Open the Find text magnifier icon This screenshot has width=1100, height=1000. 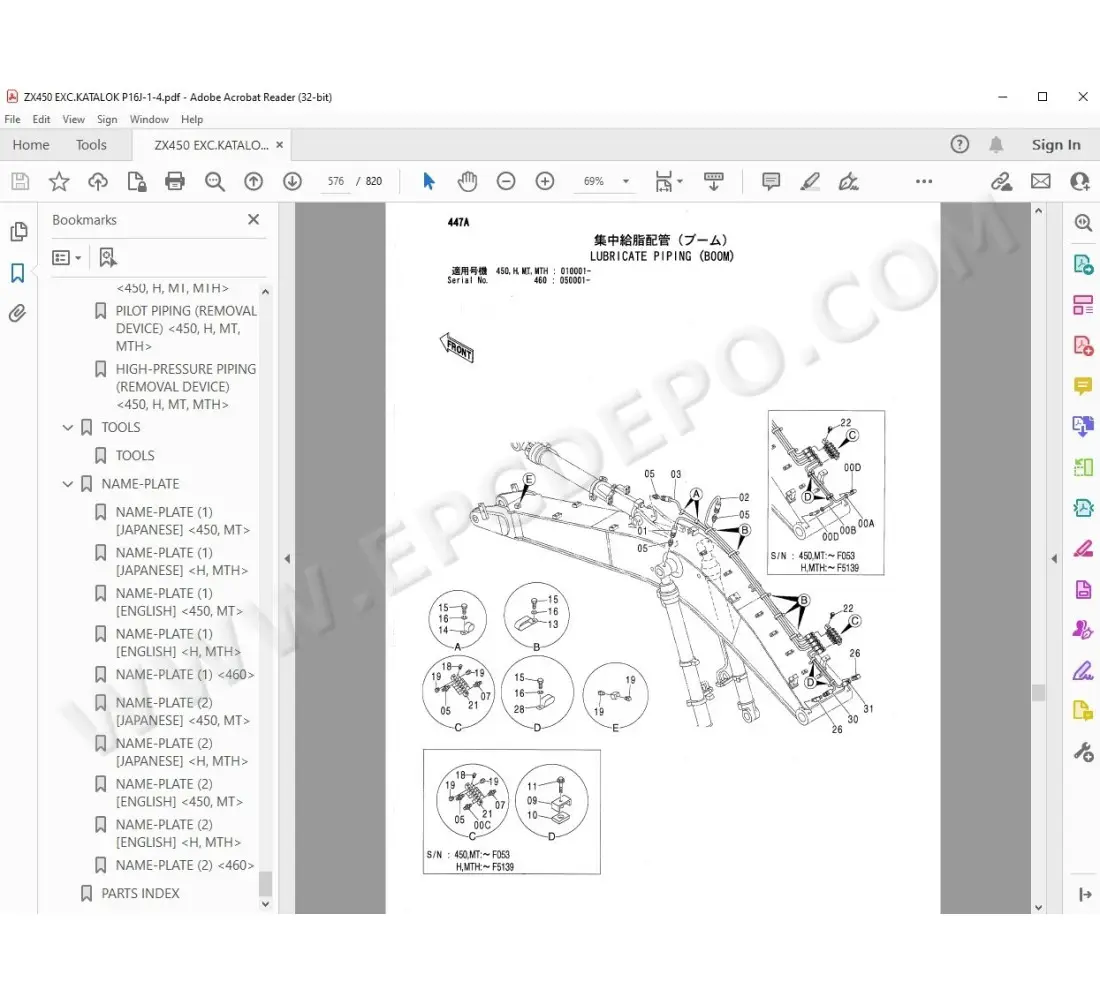point(215,182)
